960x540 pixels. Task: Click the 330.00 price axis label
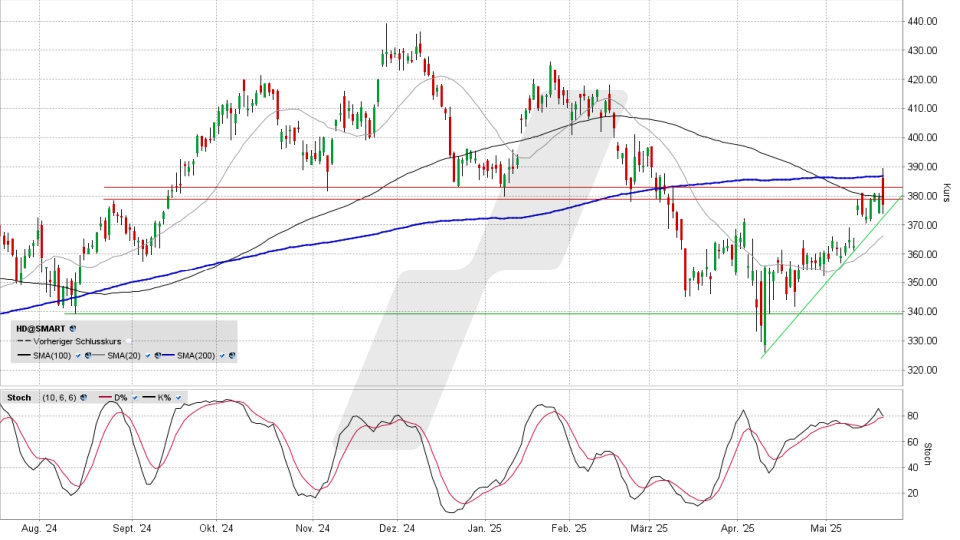click(x=922, y=341)
